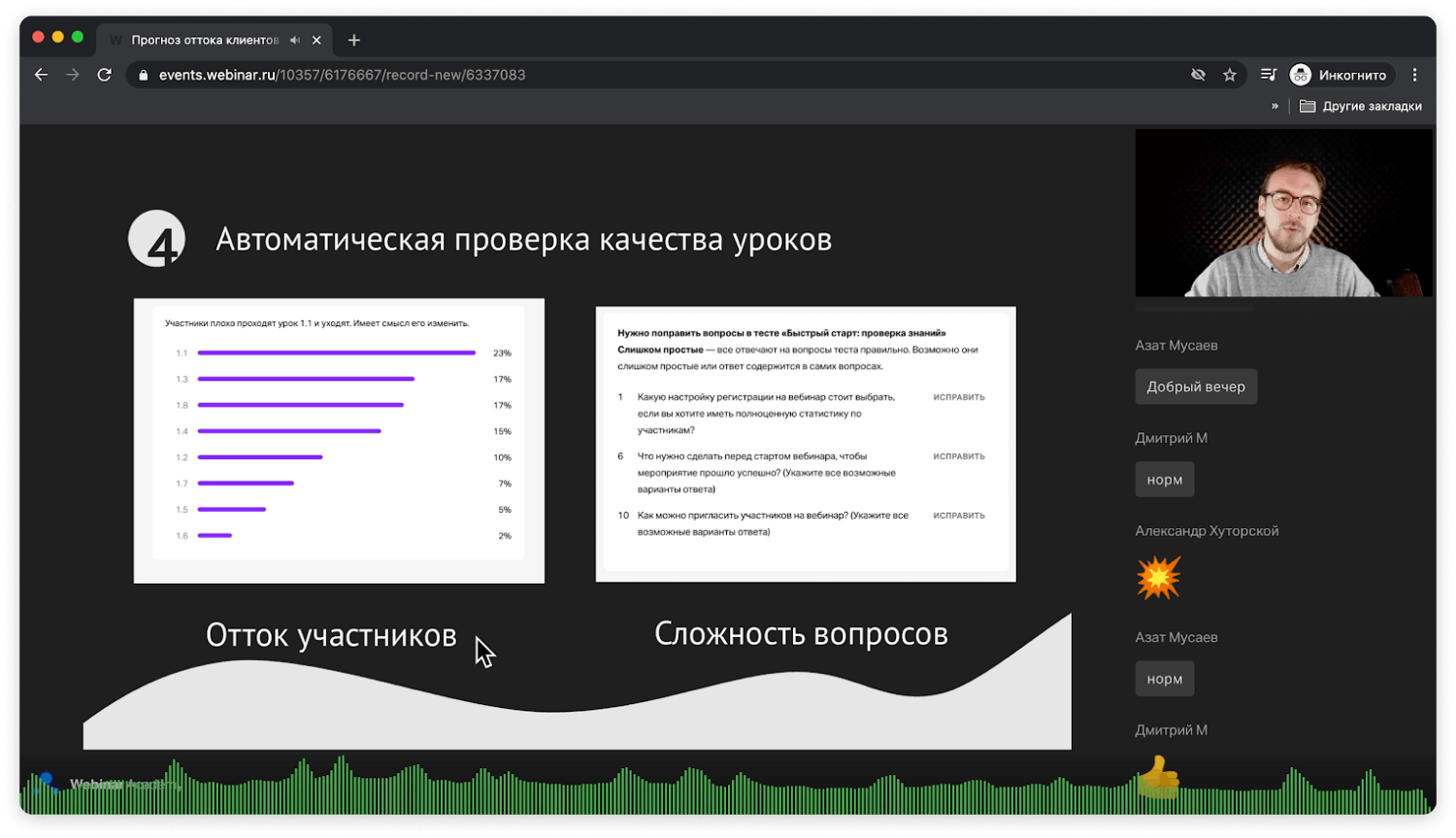Click the lock icon for site info
Screen dimensions: 1456x838
tap(144, 75)
